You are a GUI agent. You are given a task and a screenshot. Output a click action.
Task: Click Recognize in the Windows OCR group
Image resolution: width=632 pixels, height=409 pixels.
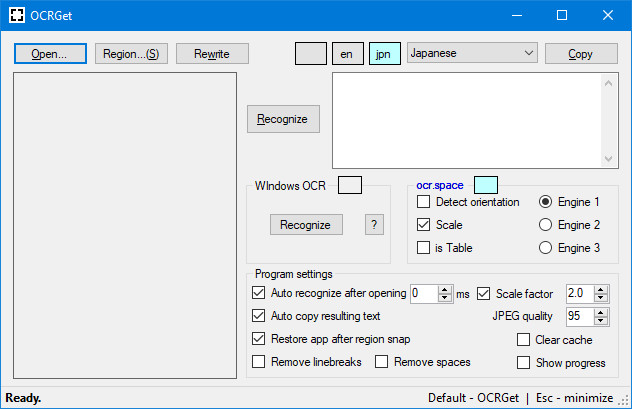tap(306, 224)
